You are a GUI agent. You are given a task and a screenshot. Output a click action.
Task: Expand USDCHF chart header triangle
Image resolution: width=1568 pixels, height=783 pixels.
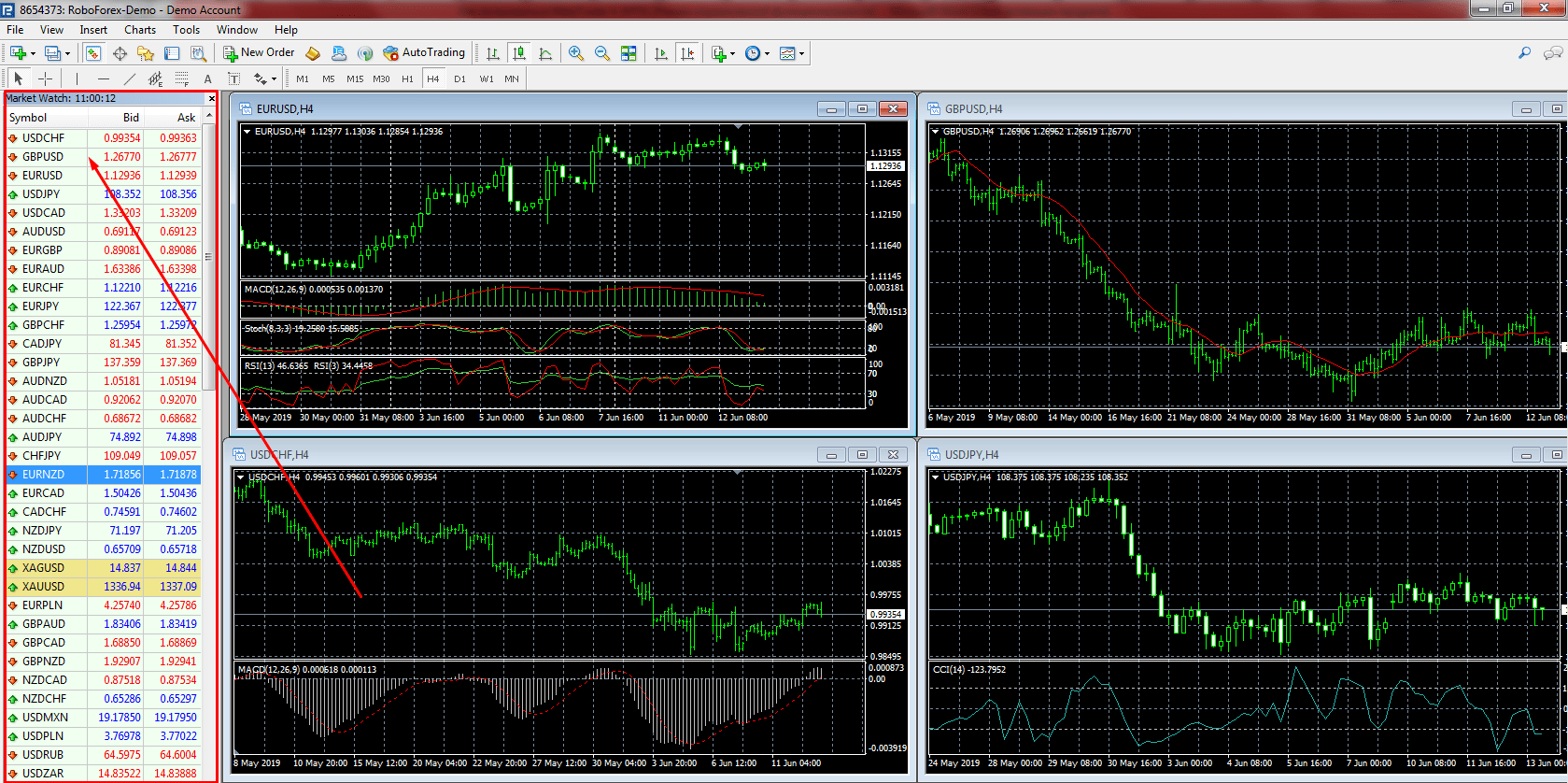(241, 477)
